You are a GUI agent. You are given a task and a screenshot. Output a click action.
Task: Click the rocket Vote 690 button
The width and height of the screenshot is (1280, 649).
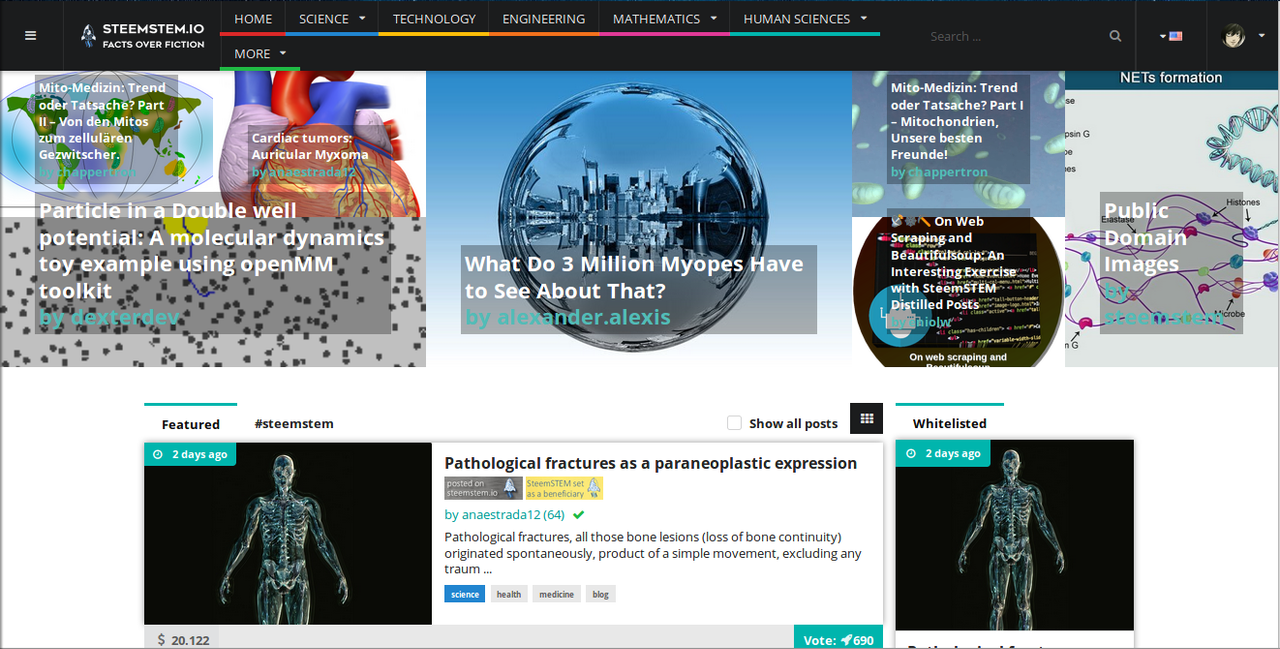pos(838,639)
